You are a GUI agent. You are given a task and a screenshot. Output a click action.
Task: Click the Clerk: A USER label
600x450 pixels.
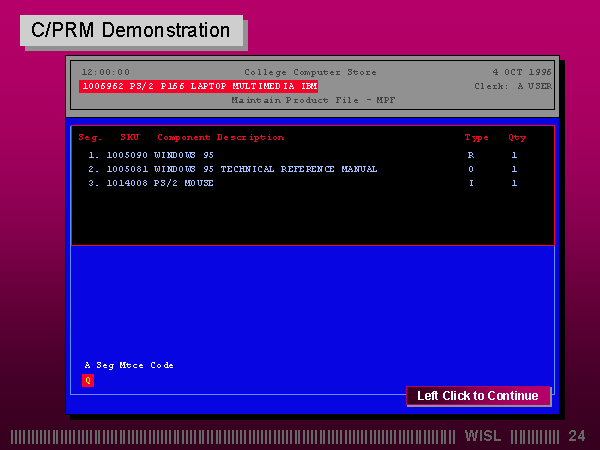point(512,86)
